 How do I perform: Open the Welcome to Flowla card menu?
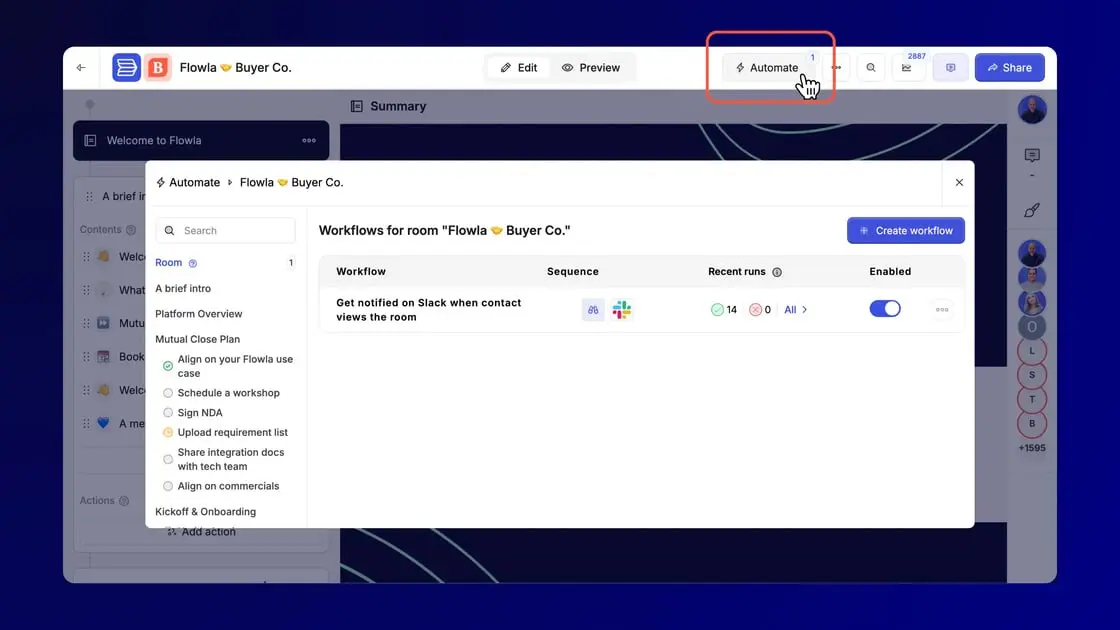[309, 141]
